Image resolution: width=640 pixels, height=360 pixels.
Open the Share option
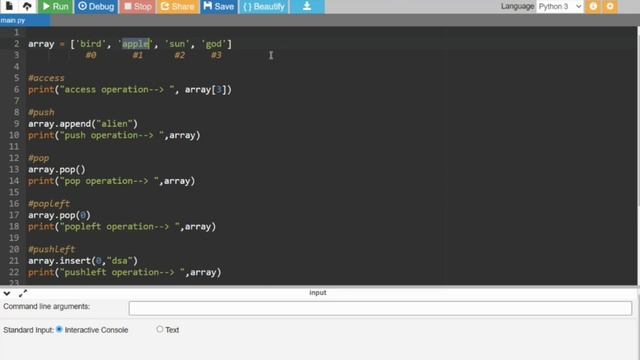[178, 7]
